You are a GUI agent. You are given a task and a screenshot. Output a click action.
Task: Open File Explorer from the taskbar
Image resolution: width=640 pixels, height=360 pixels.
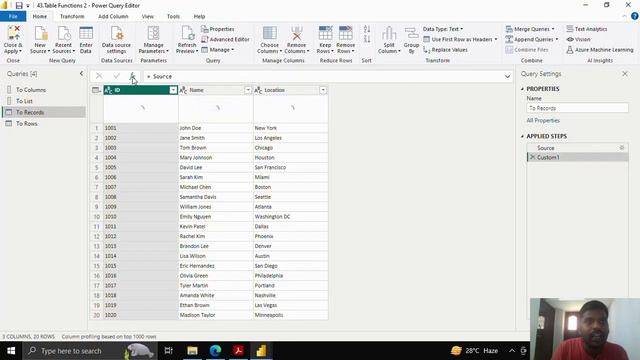(192, 351)
